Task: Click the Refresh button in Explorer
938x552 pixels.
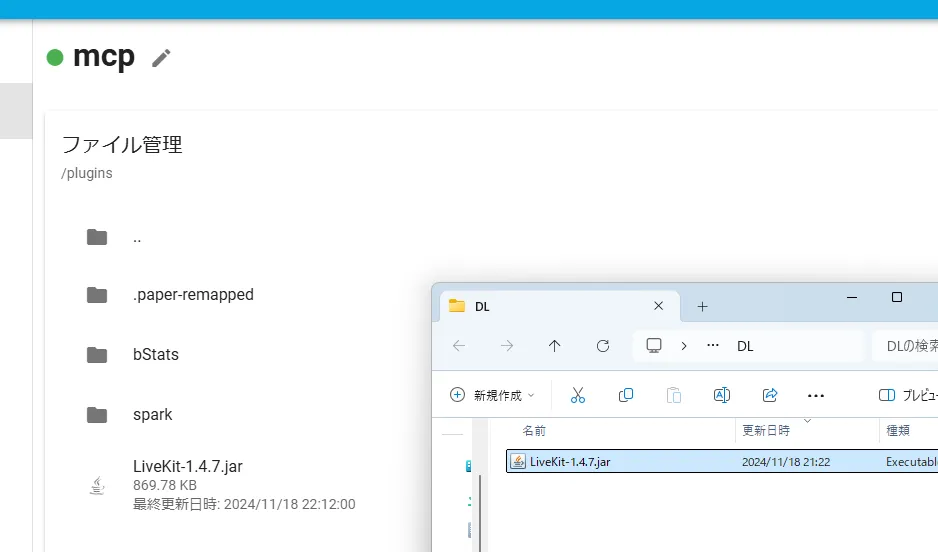Action: tap(603, 346)
